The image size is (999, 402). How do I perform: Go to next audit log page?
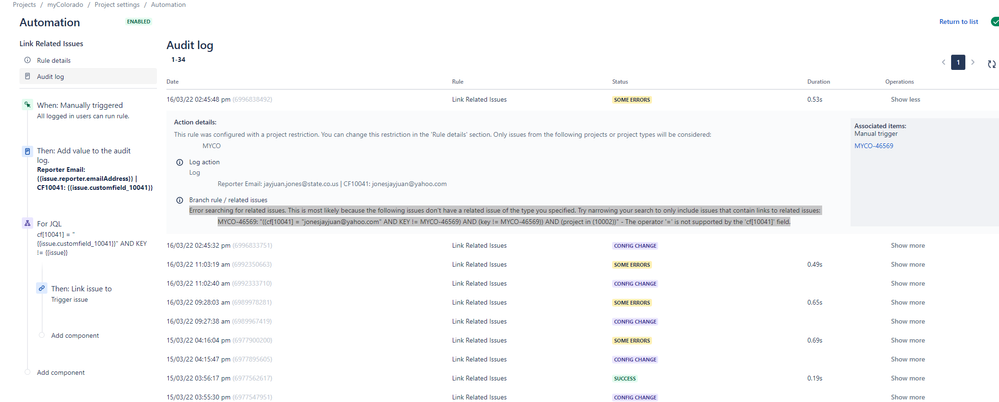[x=972, y=62]
